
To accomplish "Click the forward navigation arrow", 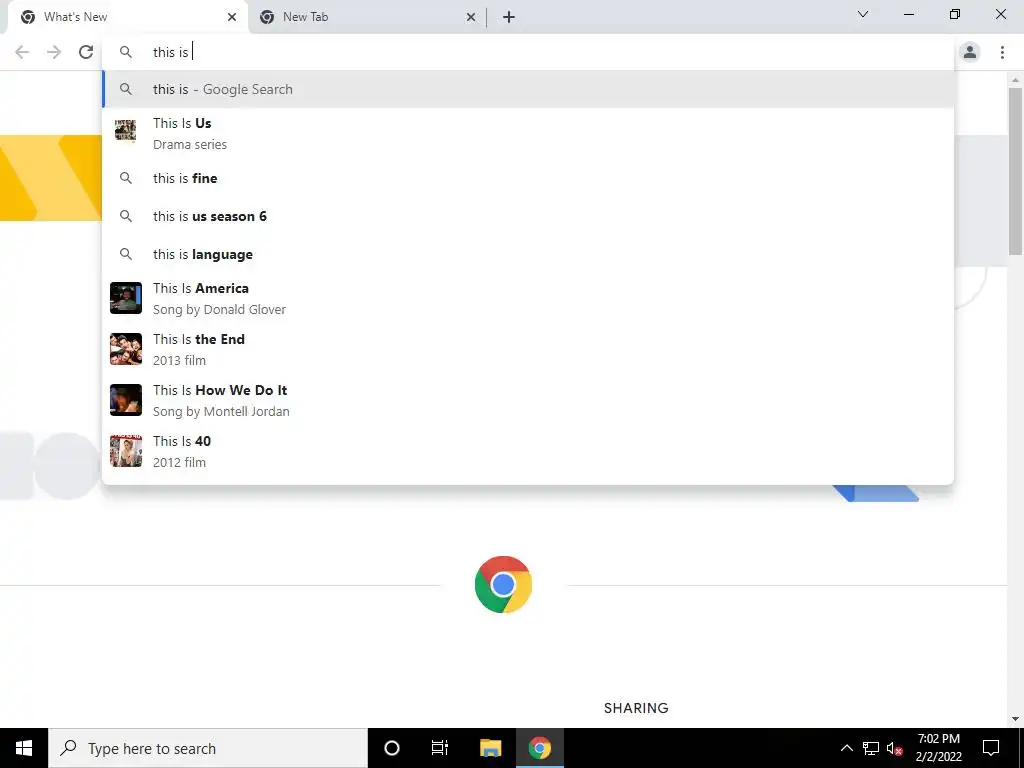I will 54,52.
